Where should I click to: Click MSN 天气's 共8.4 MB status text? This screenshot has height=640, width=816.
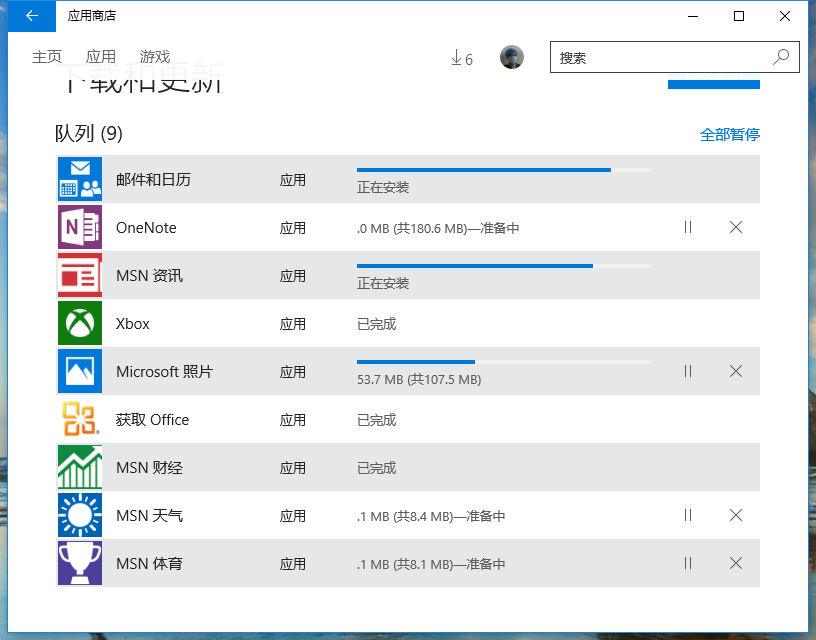[431, 516]
